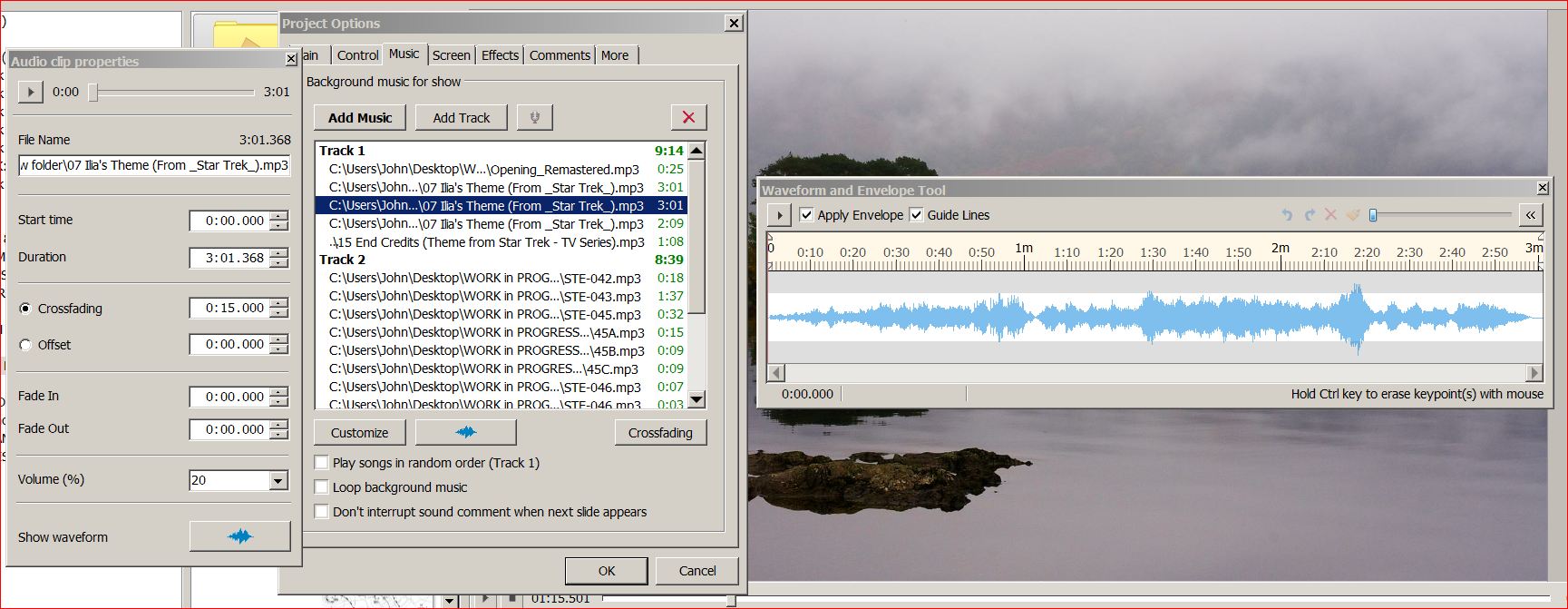Click the Add Music button
Viewport: 1568px width, 609px height.
(360, 118)
